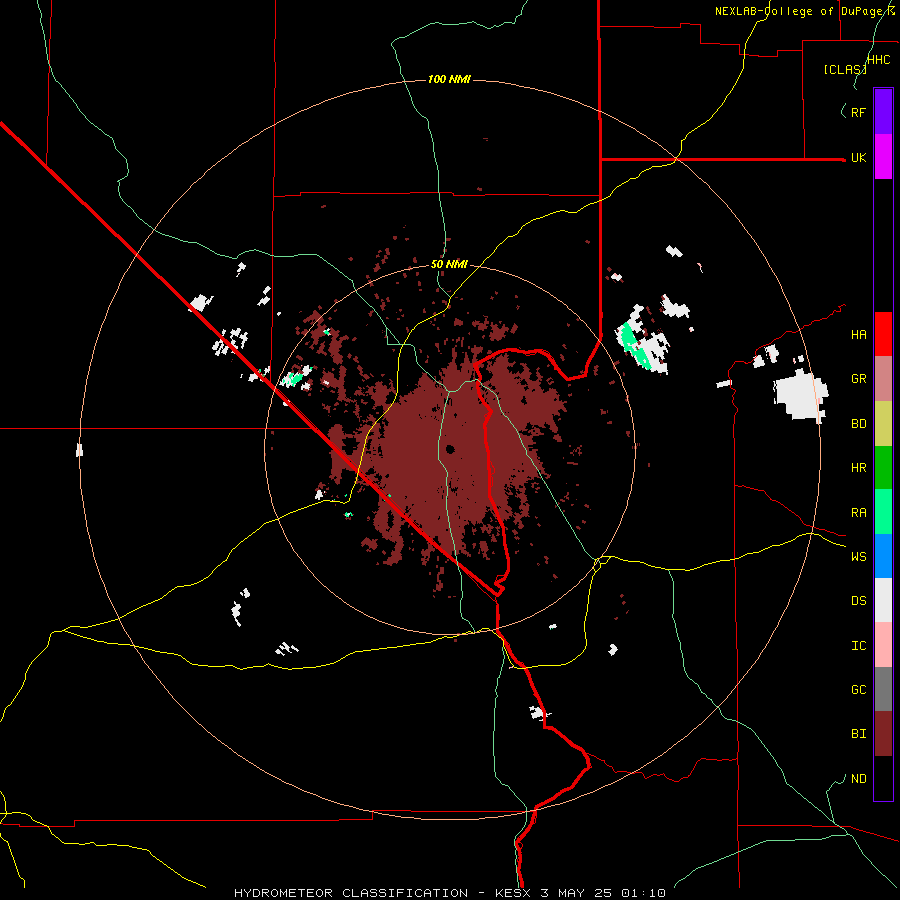Viewport: 900px width, 900px height.
Task: Click the black radar site dot at center
Action: click(450, 449)
